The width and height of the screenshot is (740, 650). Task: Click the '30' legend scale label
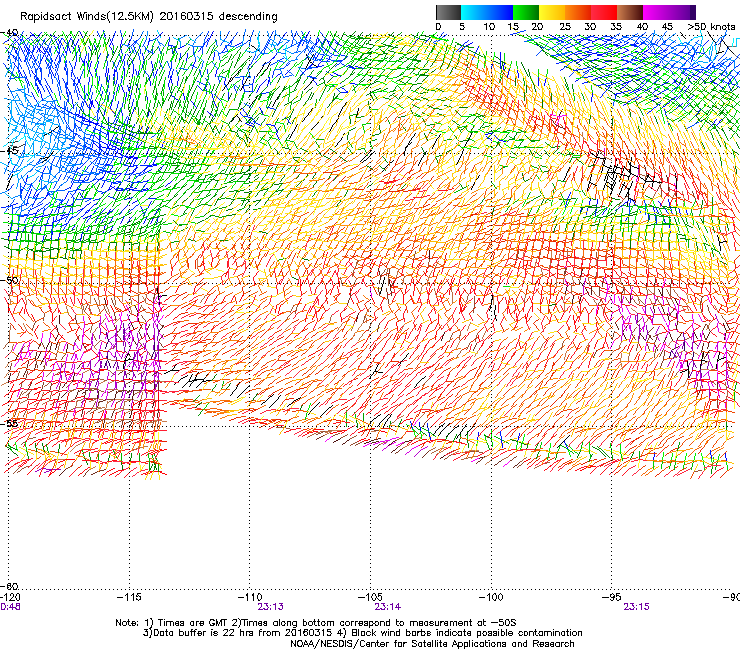point(590,27)
